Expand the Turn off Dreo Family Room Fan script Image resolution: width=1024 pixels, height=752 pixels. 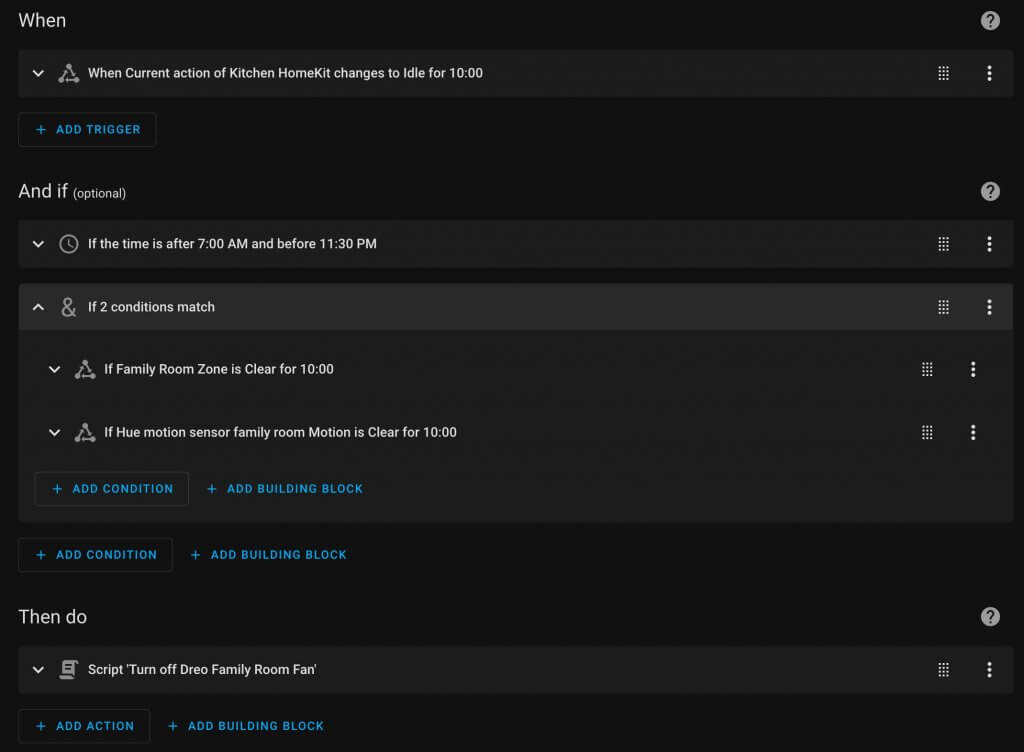[39, 669]
